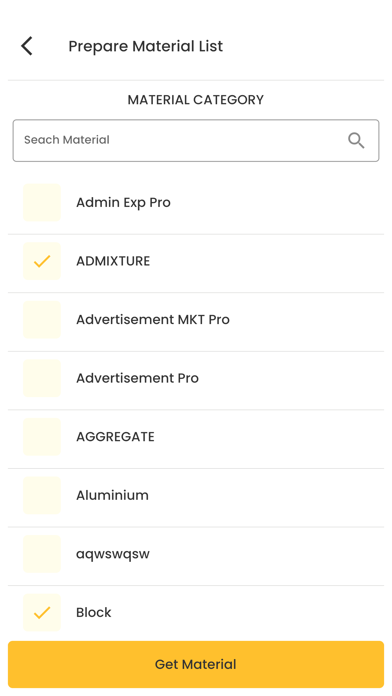Viewport: 392px width, 696px height.
Task: Go back using the arrow icon
Action: point(27,46)
